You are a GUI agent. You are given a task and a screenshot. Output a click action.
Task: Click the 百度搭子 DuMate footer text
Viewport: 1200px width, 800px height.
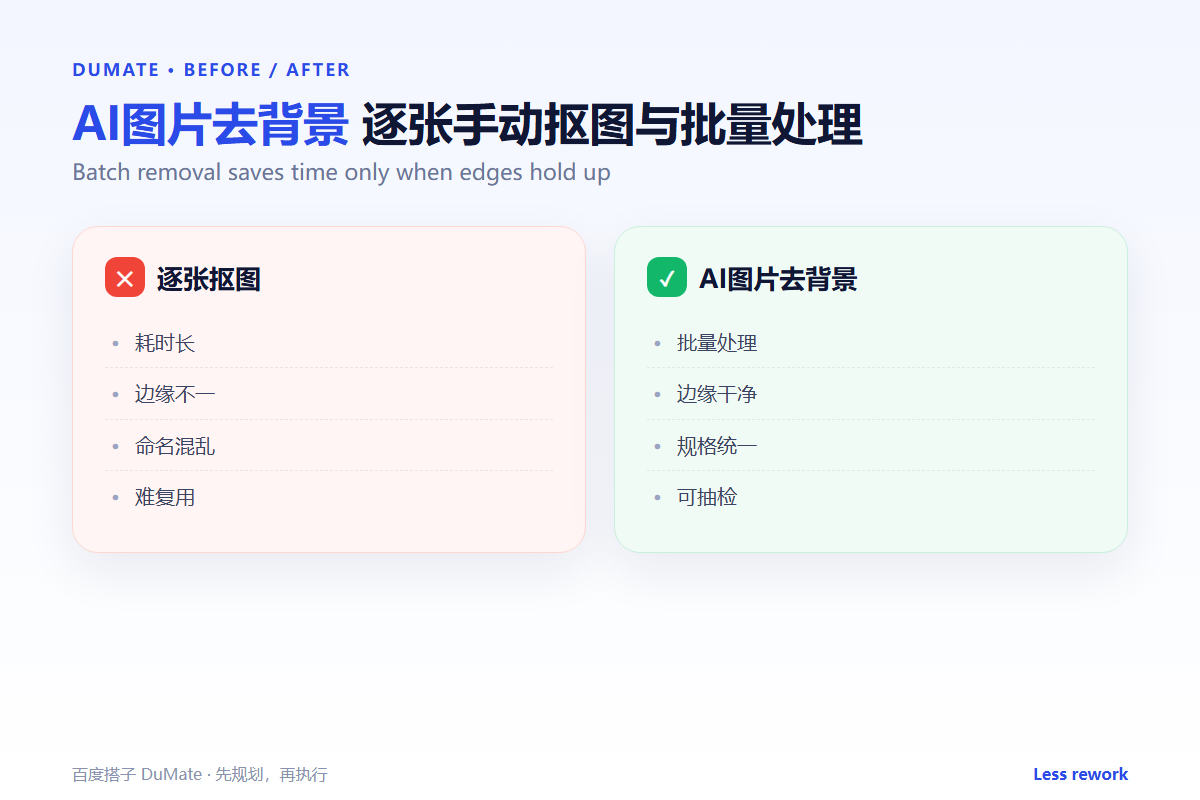(x=200, y=775)
